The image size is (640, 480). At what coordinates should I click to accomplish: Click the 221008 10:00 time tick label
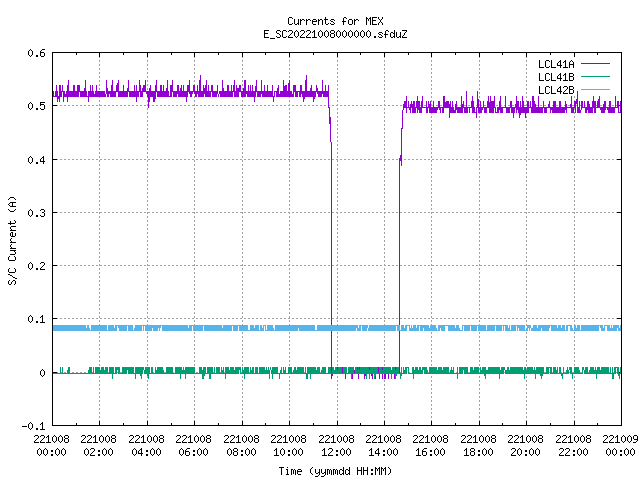(x=288, y=446)
